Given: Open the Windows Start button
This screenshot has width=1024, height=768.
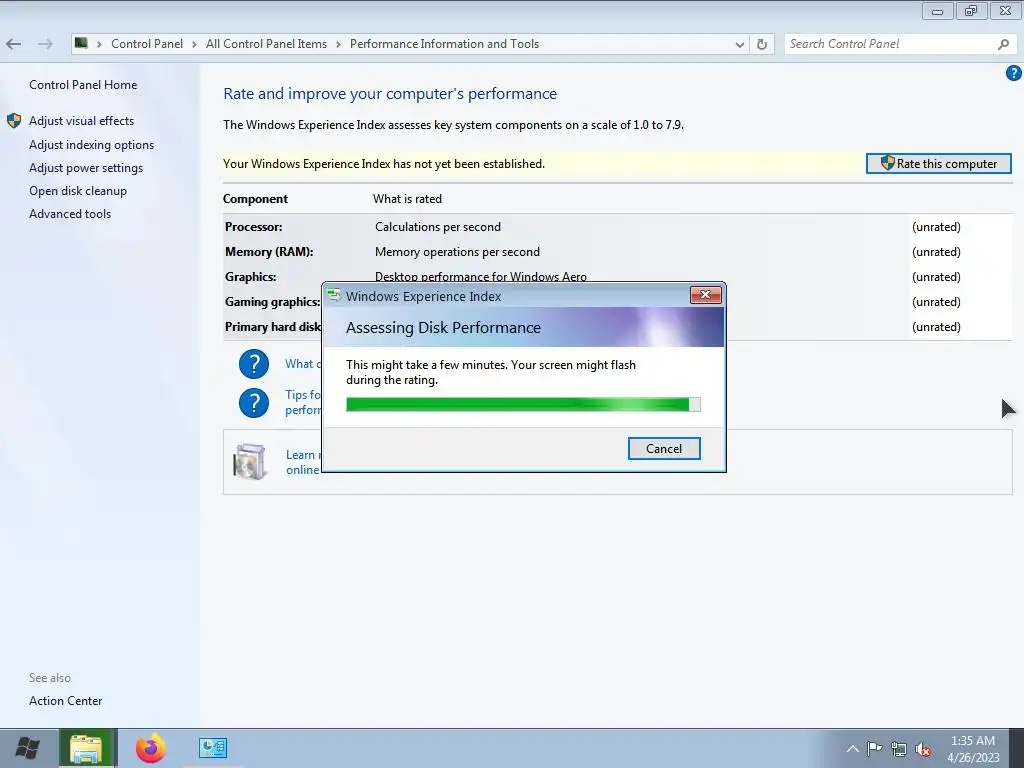Looking at the screenshot, I should click(x=27, y=748).
